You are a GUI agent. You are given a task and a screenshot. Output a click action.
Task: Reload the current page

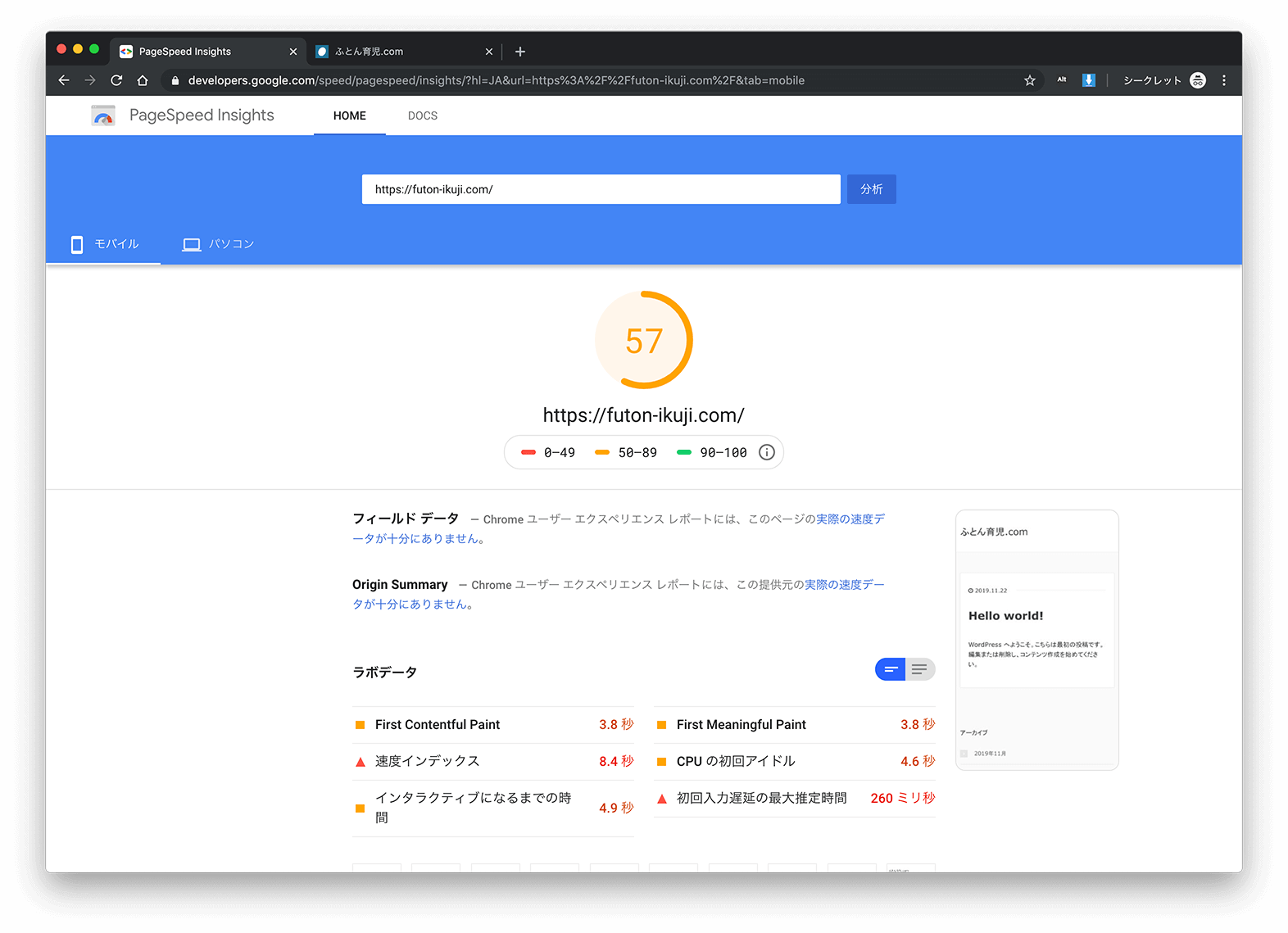click(116, 80)
